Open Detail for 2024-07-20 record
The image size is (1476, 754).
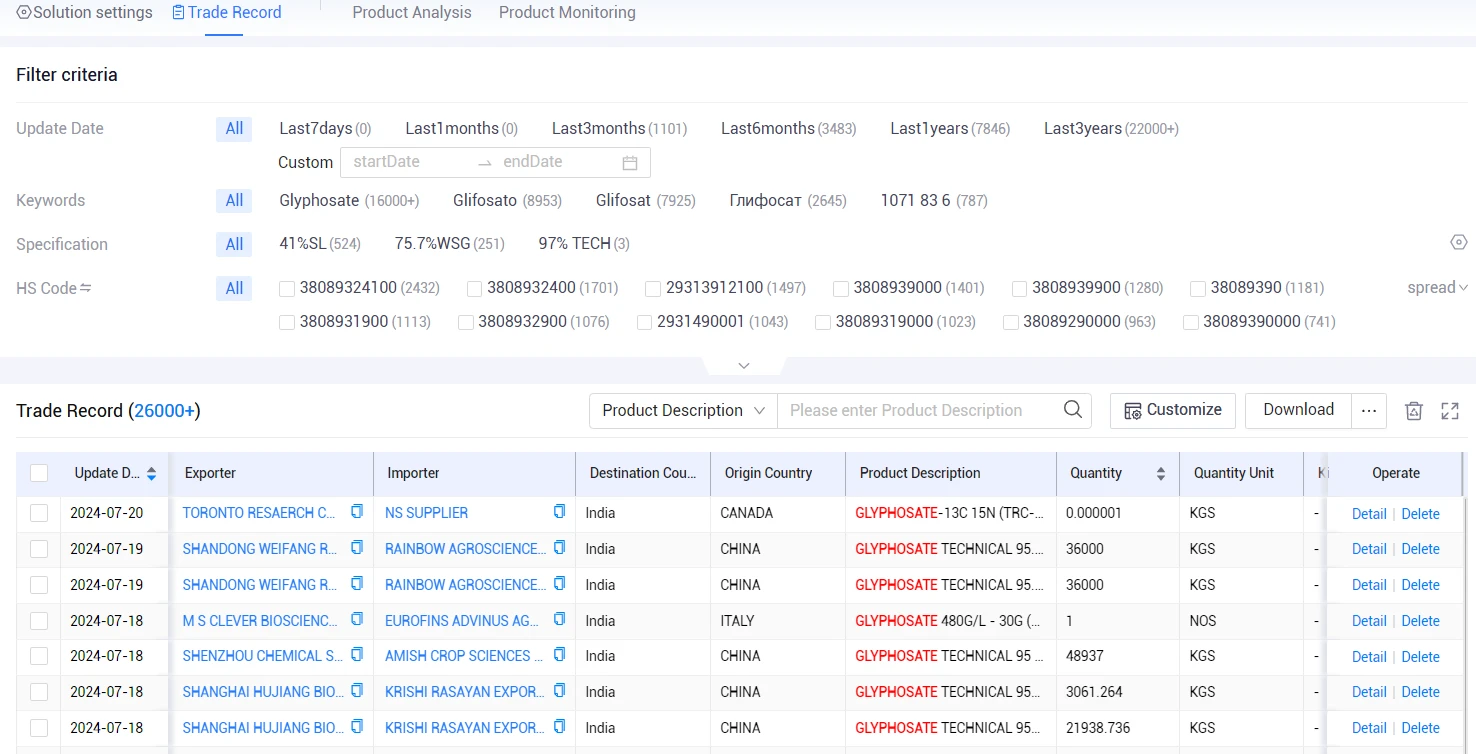click(1369, 514)
